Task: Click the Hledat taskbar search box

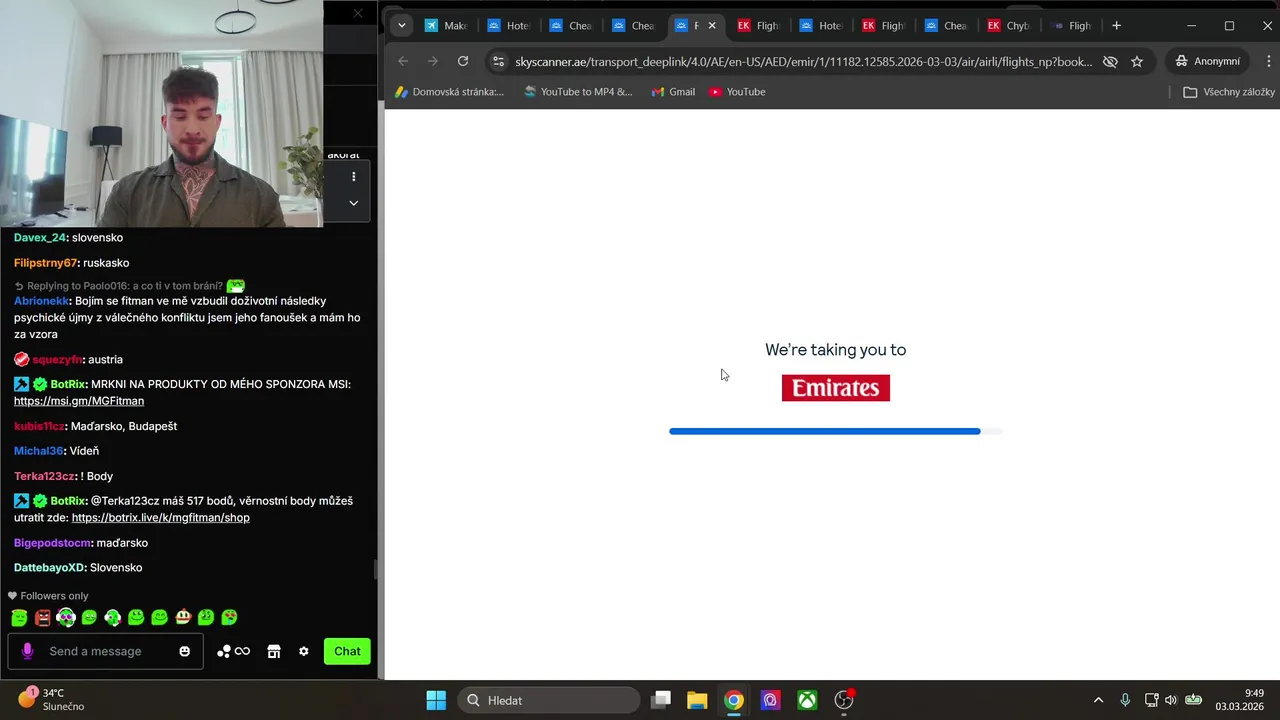Action: 549,700
